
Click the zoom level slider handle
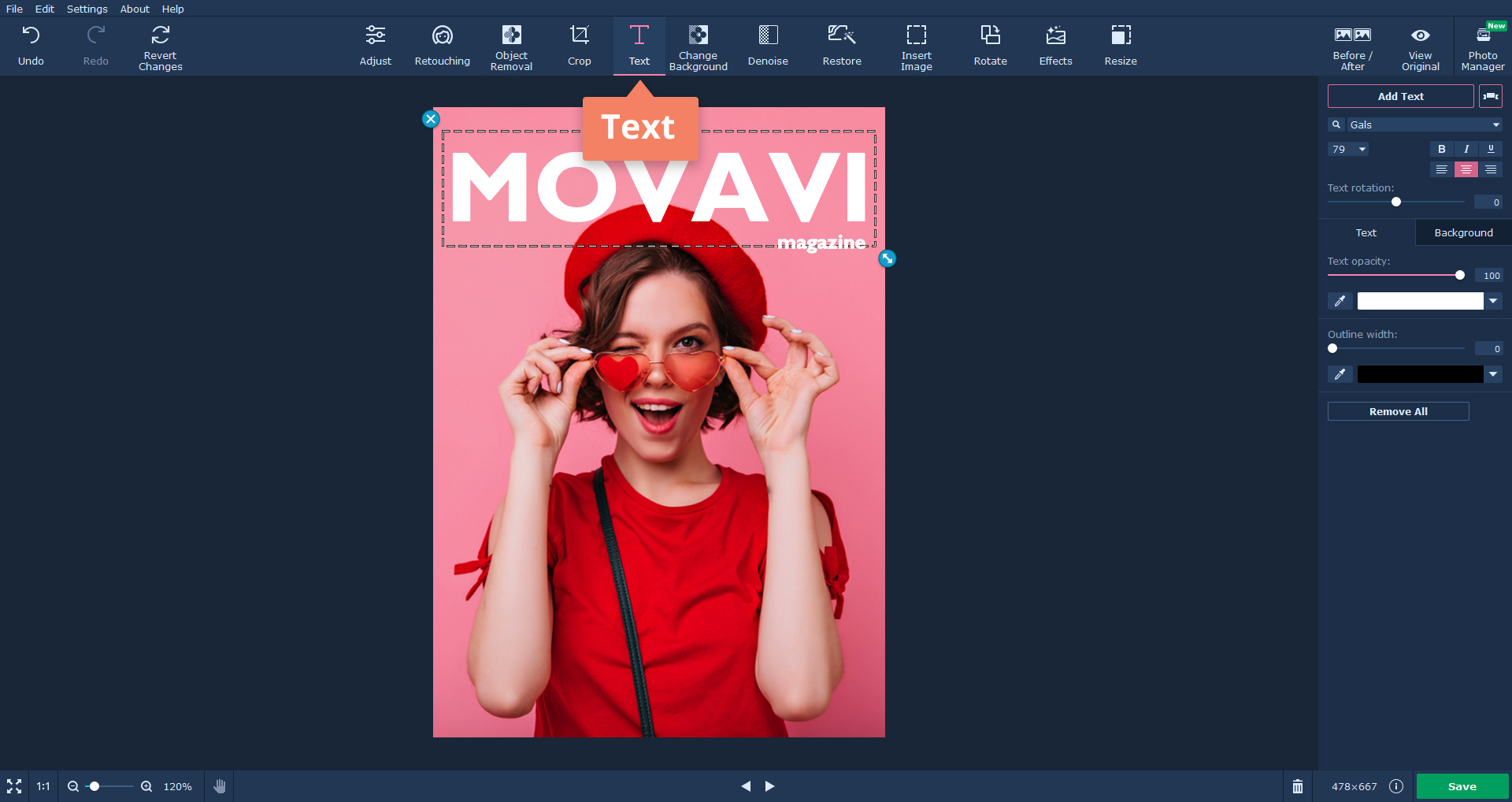click(94, 786)
